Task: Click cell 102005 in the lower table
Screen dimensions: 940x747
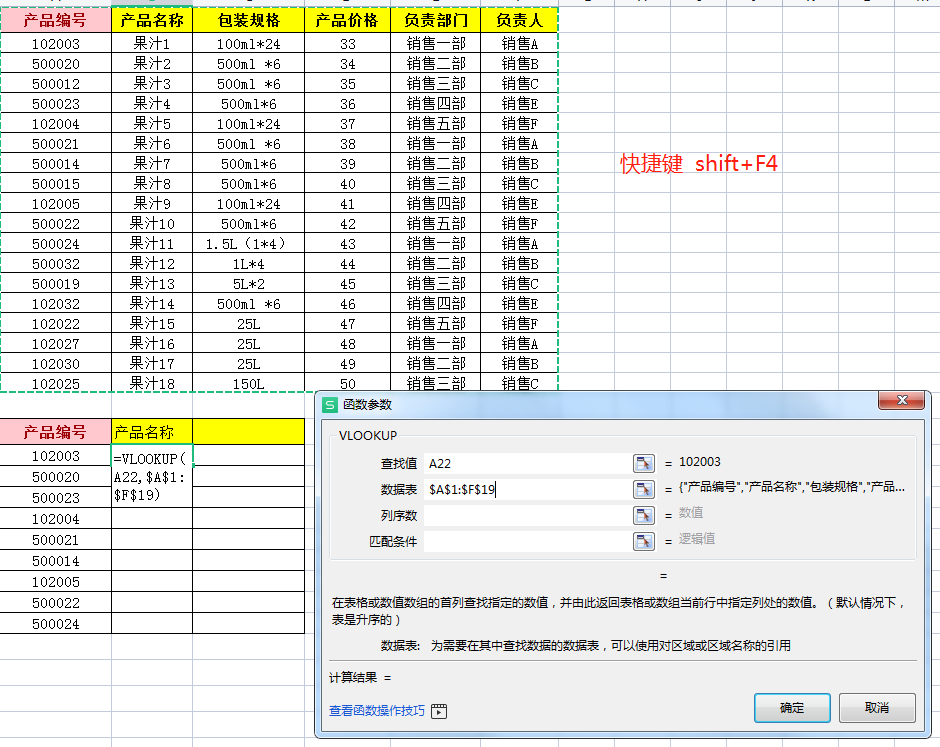Action: [x=55, y=582]
